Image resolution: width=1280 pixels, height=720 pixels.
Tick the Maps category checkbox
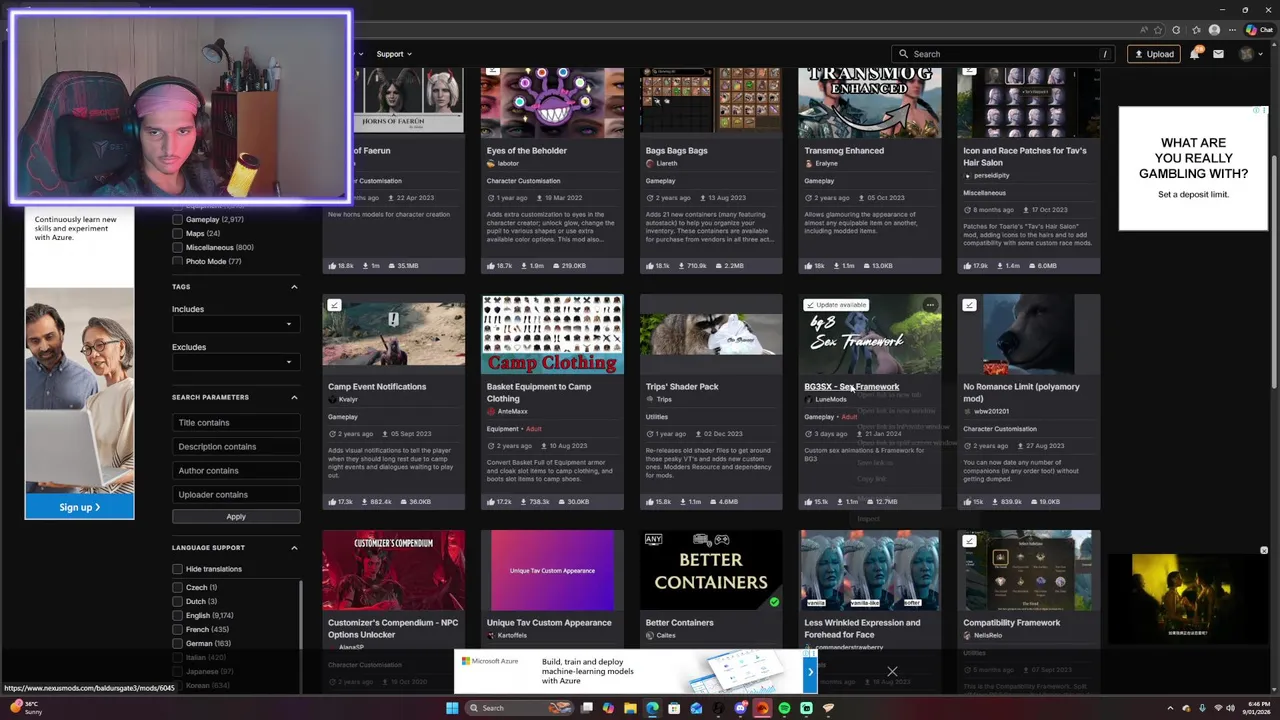tap(177, 233)
